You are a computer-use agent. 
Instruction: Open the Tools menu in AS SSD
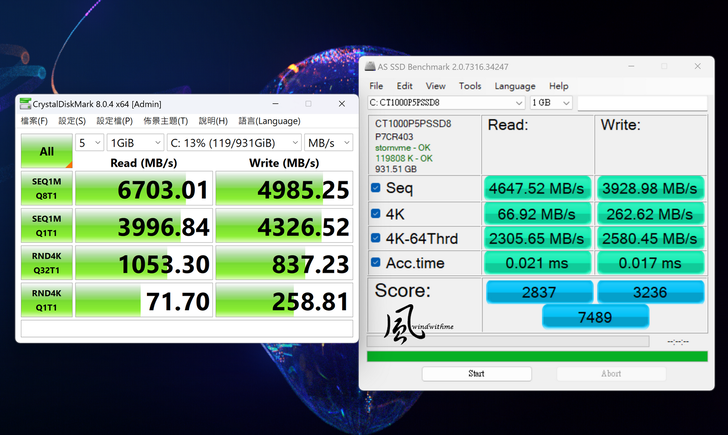pos(470,86)
